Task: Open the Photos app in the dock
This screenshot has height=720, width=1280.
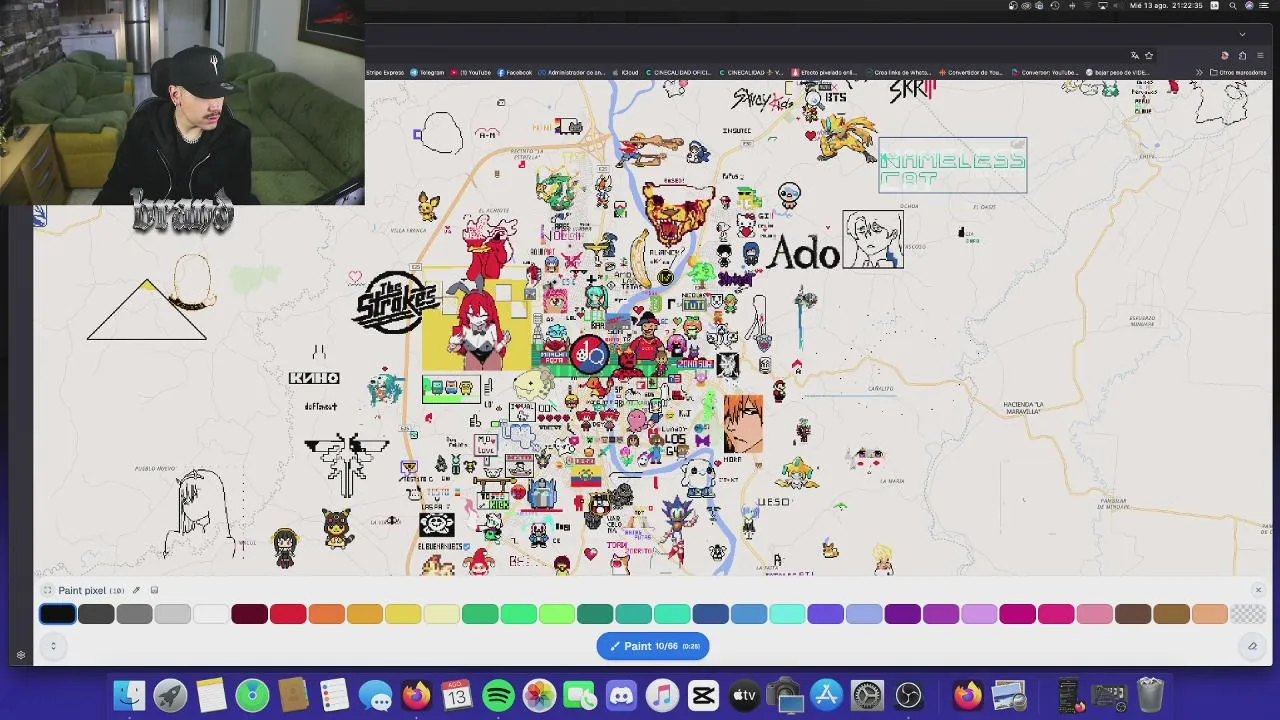Action: [x=539, y=695]
